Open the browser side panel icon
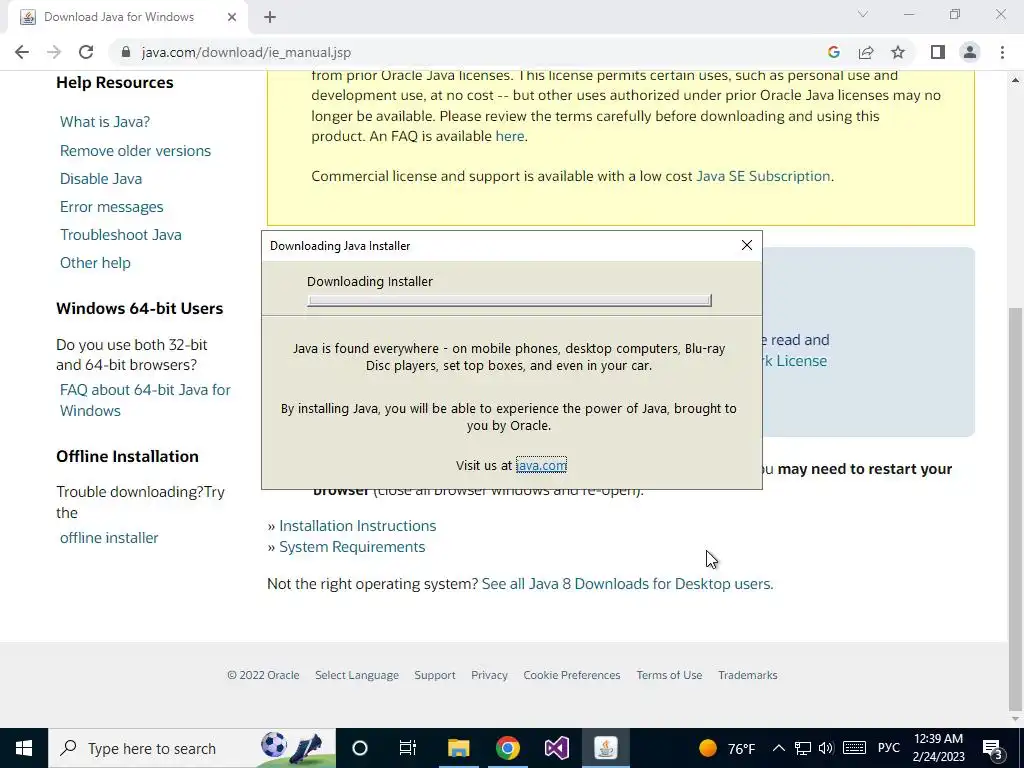1024x768 pixels. [x=938, y=52]
